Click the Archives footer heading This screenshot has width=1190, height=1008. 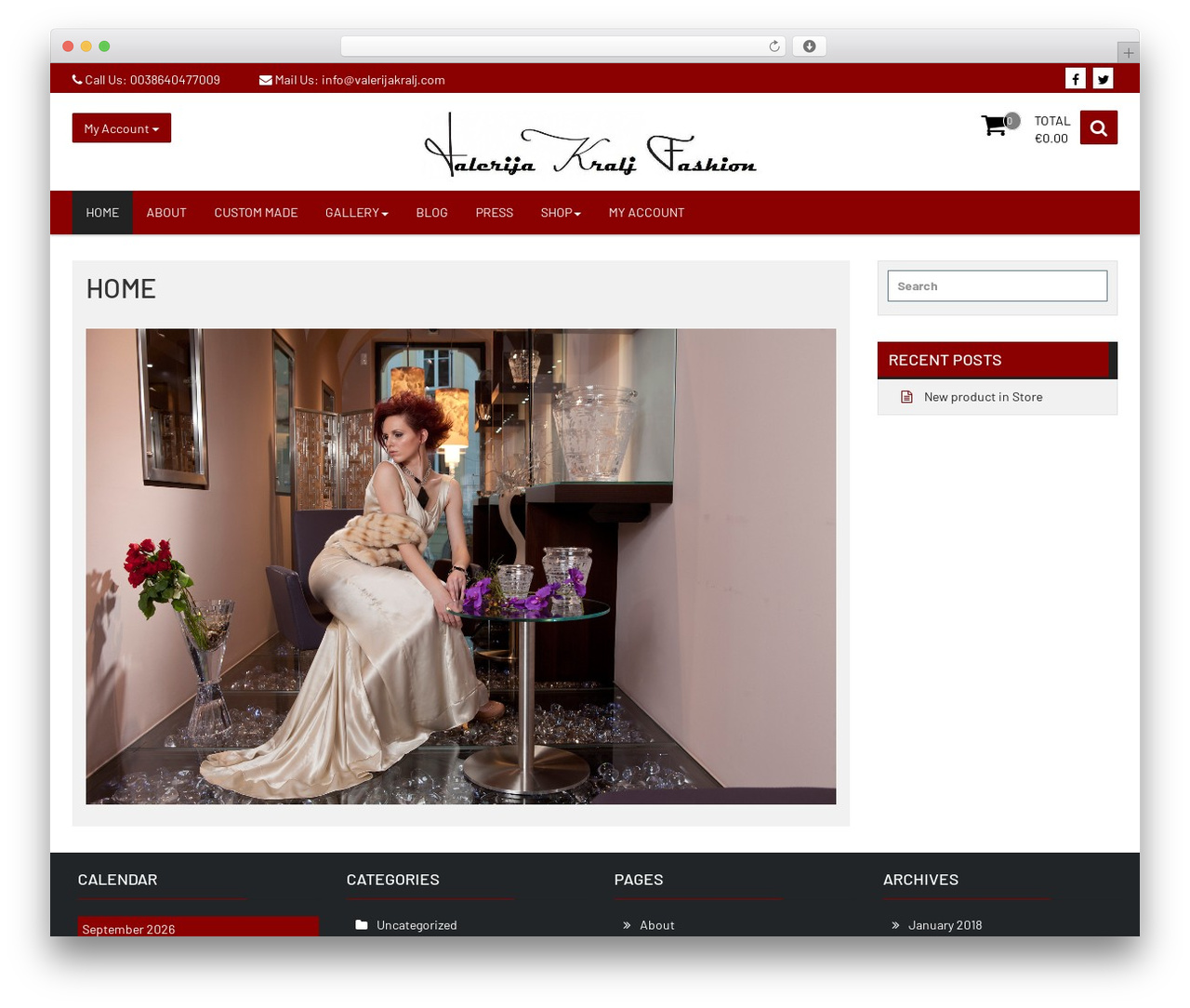click(x=920, y=880)
